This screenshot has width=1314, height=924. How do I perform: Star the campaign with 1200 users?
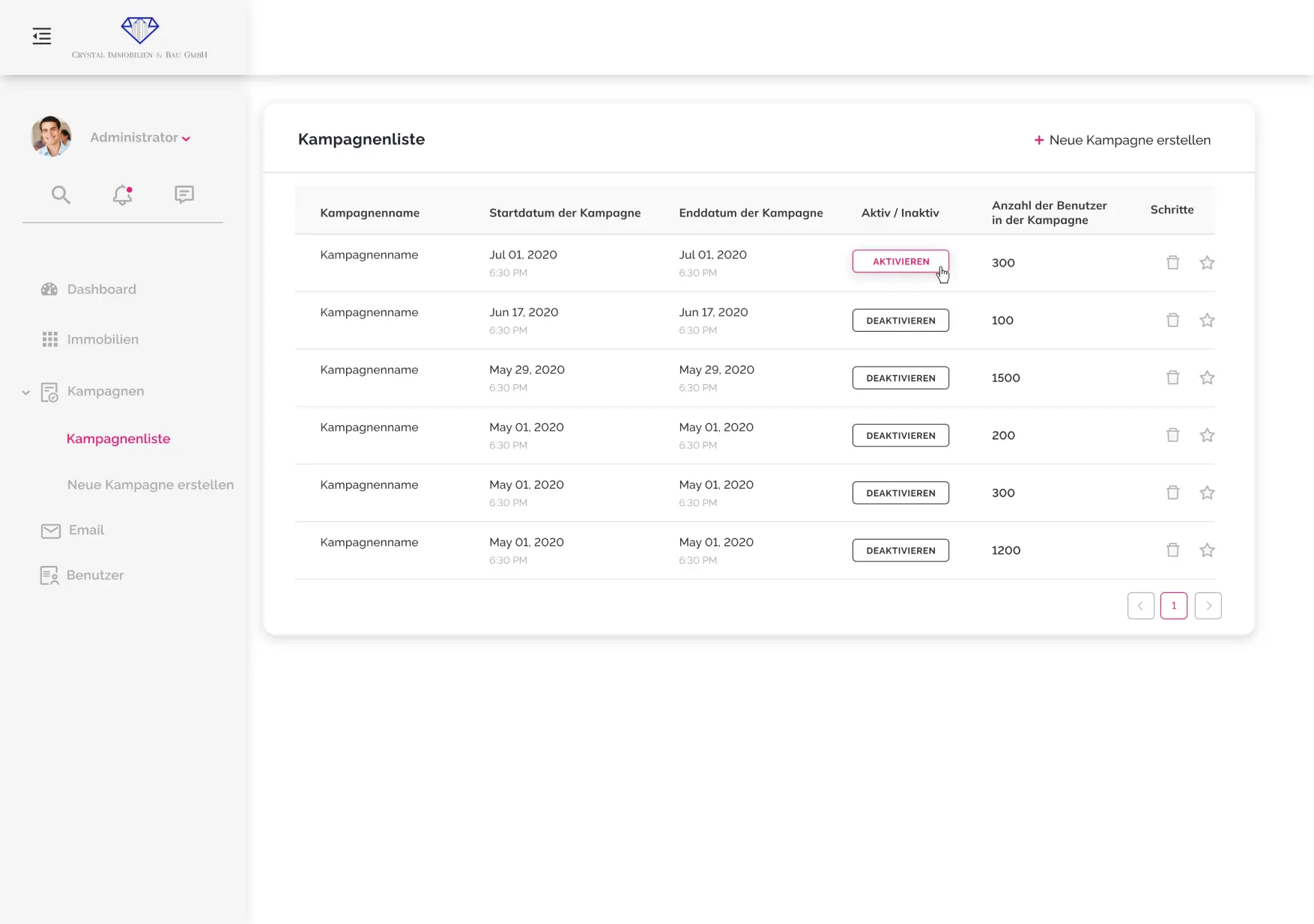1206,550
